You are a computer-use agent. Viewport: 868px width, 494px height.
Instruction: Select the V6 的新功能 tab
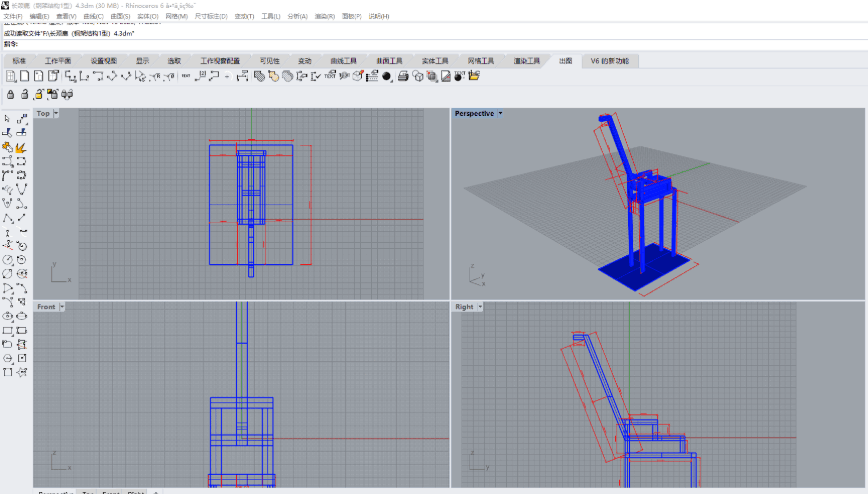tap(610, 61)
